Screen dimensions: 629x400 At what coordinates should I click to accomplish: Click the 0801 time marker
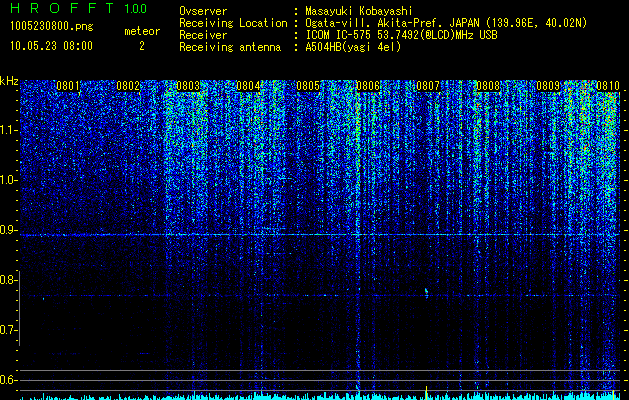(68, 86)
